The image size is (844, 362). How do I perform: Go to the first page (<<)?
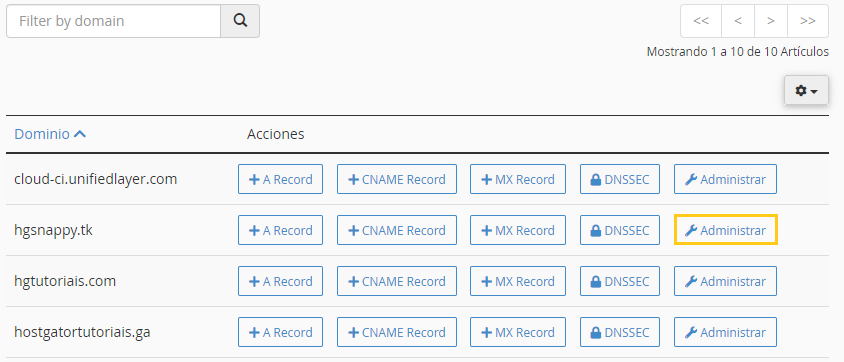coord(701,21)
